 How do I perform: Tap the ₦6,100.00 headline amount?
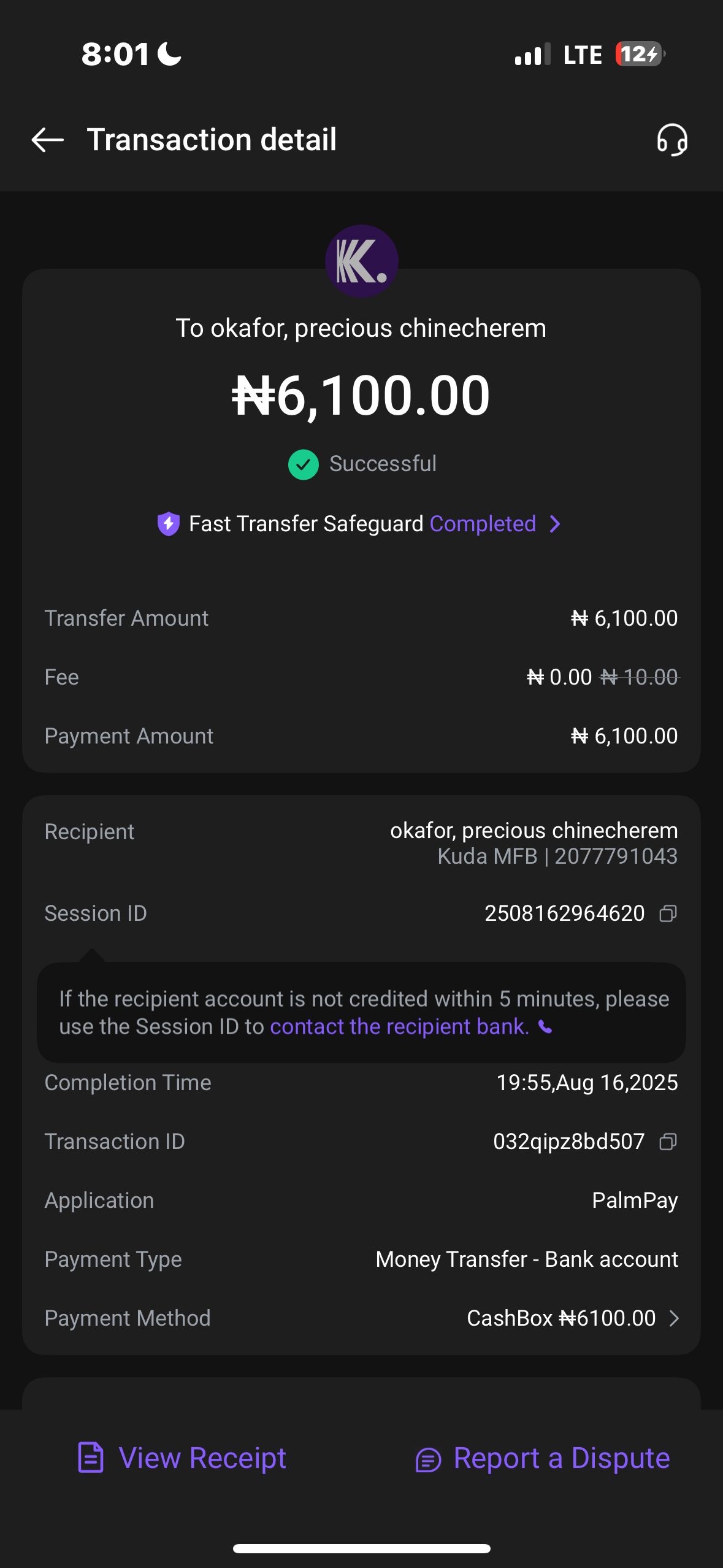(x=361, y=396)
